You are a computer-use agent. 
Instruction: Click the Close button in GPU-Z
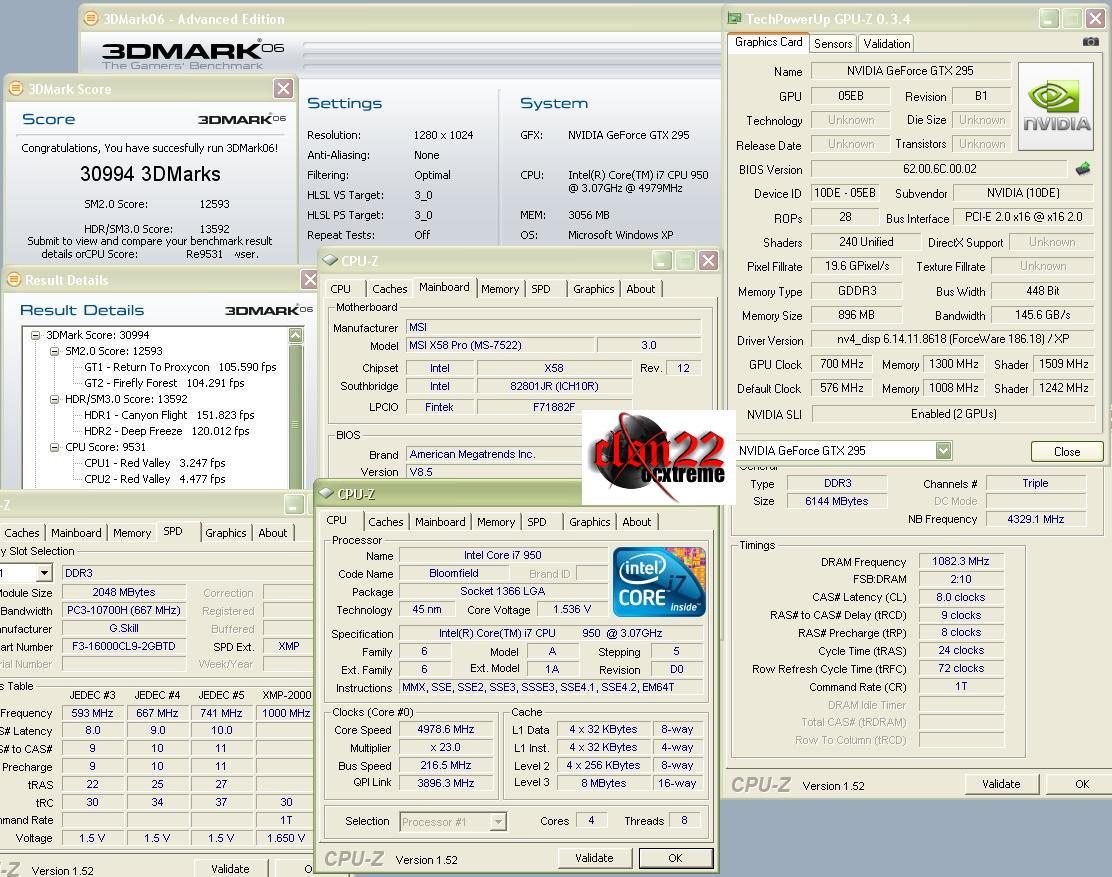(1067, 452)
